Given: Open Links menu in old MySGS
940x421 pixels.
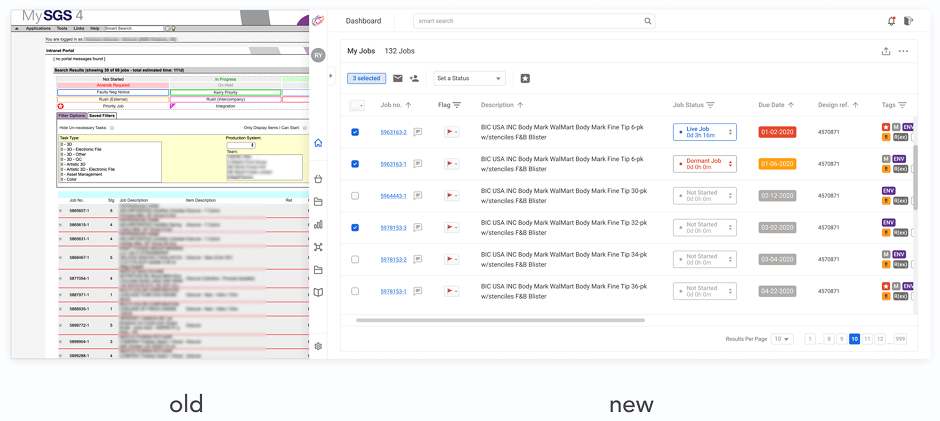Looking at the screenshot, I should [x=79, y=28].
